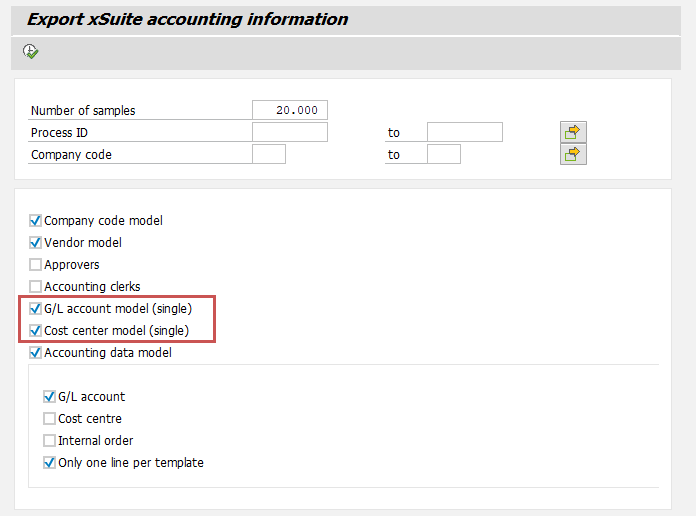Check the Cost centre option
This screenshot has height=516, width=696.
50,419
